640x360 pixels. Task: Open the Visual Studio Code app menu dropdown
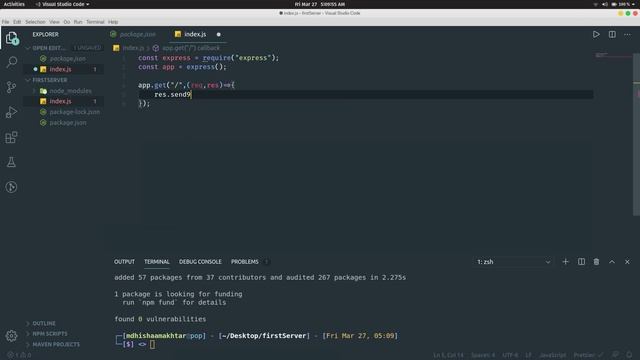(62, 4)
